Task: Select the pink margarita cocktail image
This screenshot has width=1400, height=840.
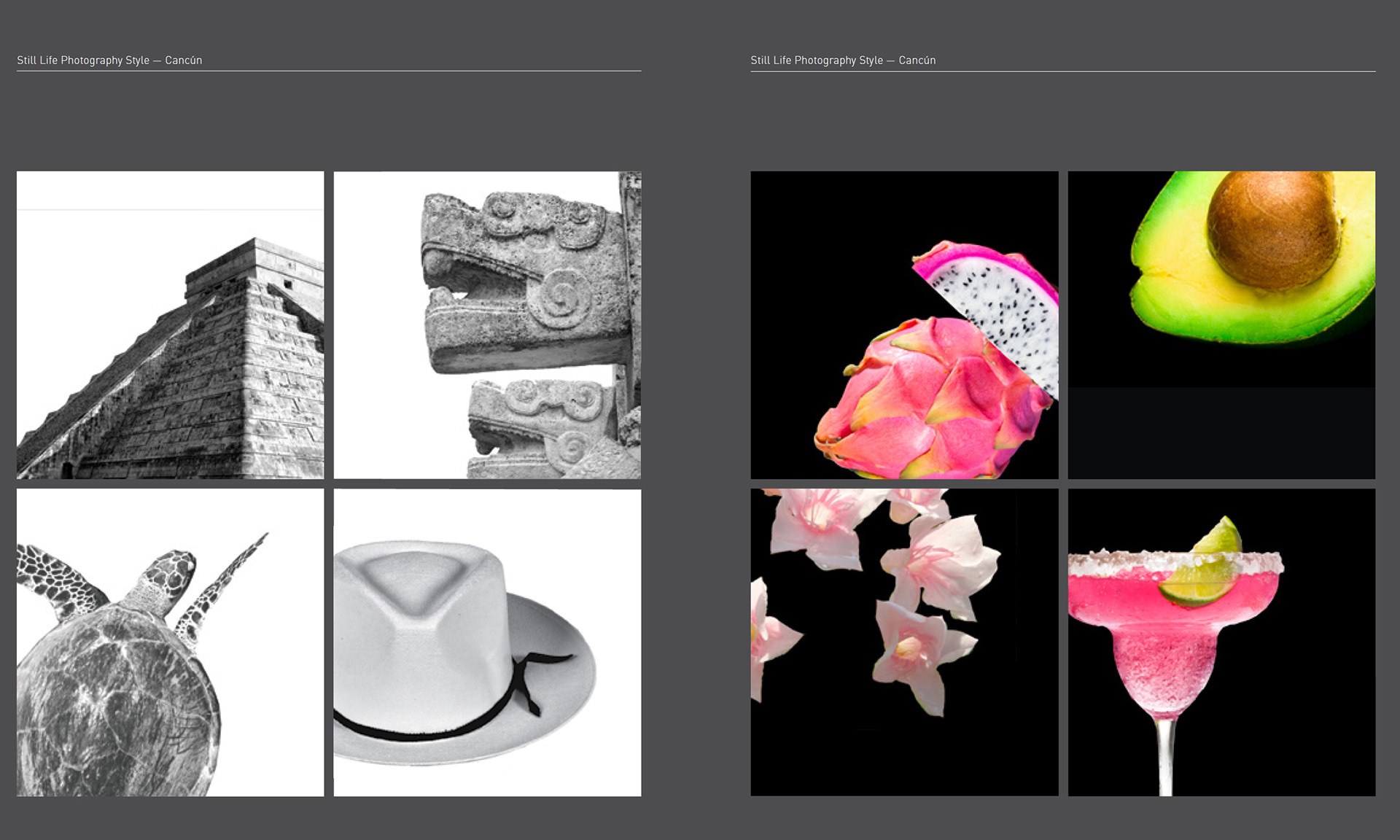Action: (x=1221, y=642)
